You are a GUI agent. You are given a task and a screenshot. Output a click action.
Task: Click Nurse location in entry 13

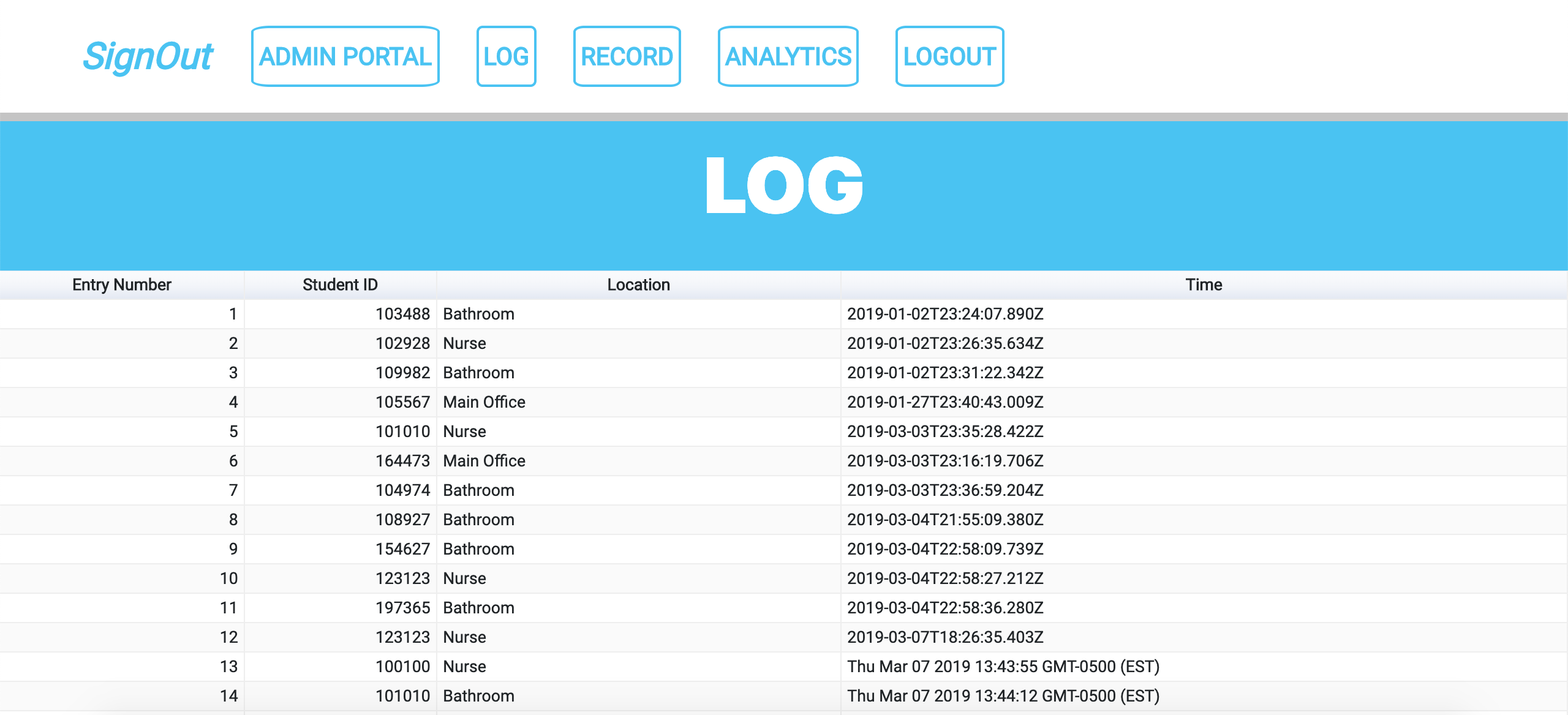pos(464,667)
